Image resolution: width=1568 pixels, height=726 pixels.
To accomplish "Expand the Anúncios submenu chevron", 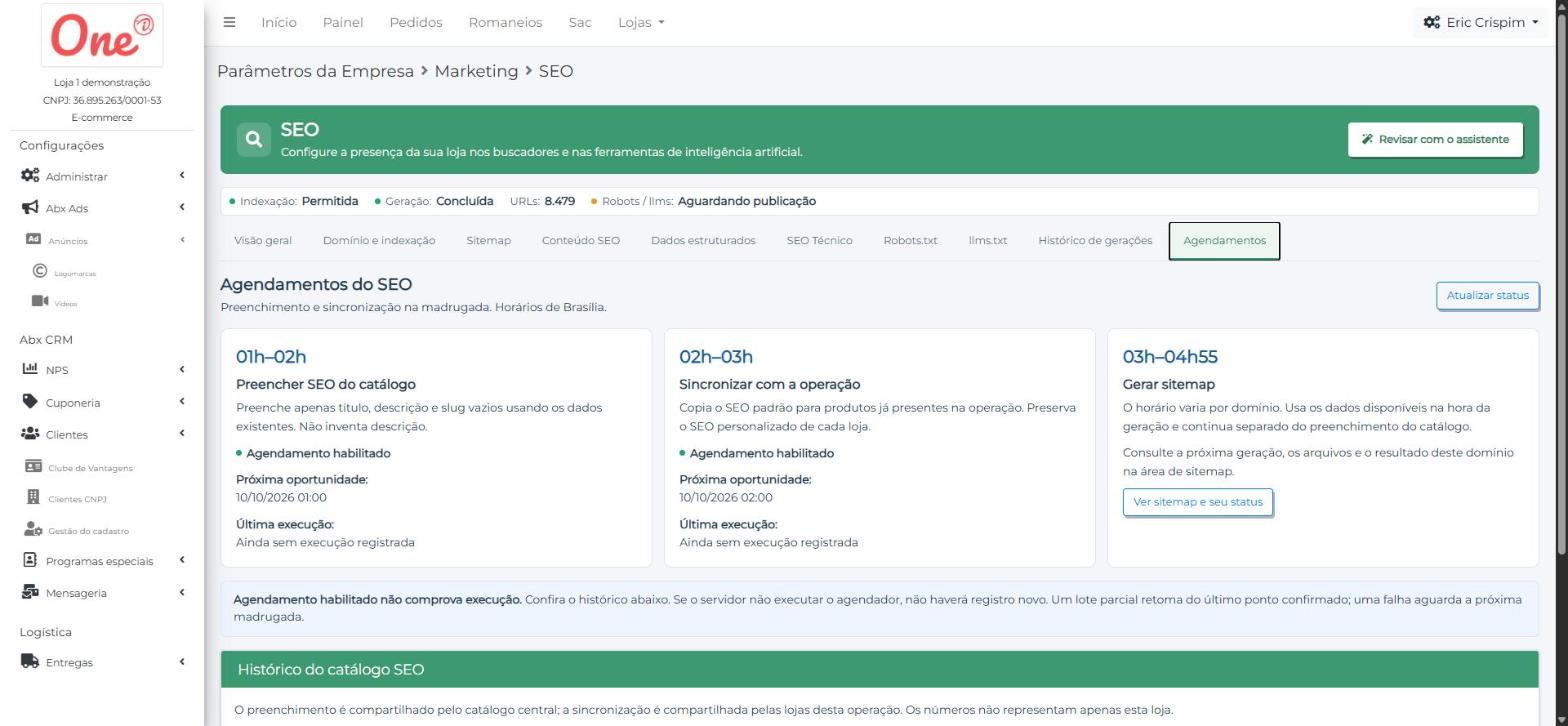I will (x=182, y=239).
